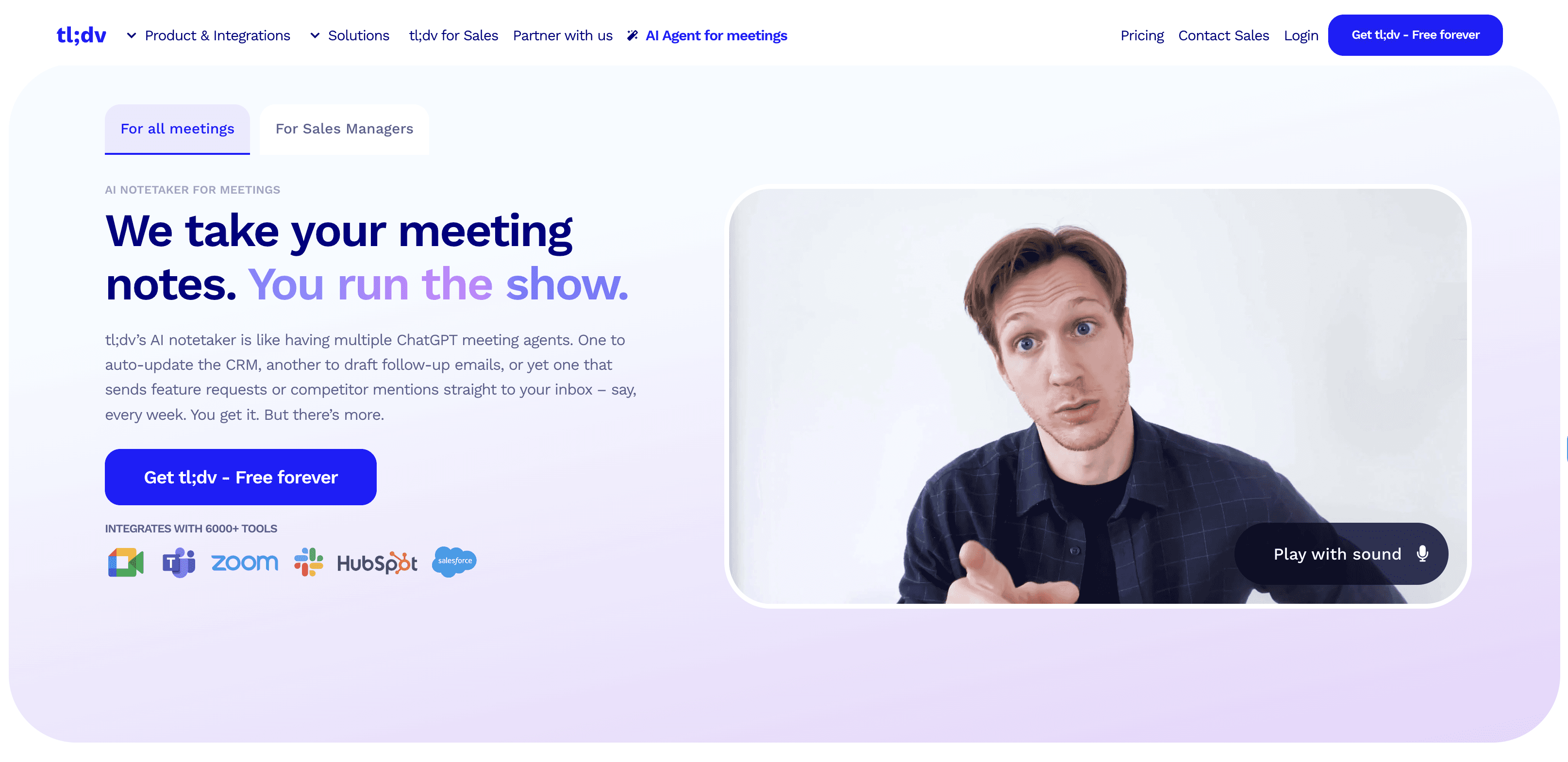Expand the Product & Integrations chevron

click(x=132, y=35)
